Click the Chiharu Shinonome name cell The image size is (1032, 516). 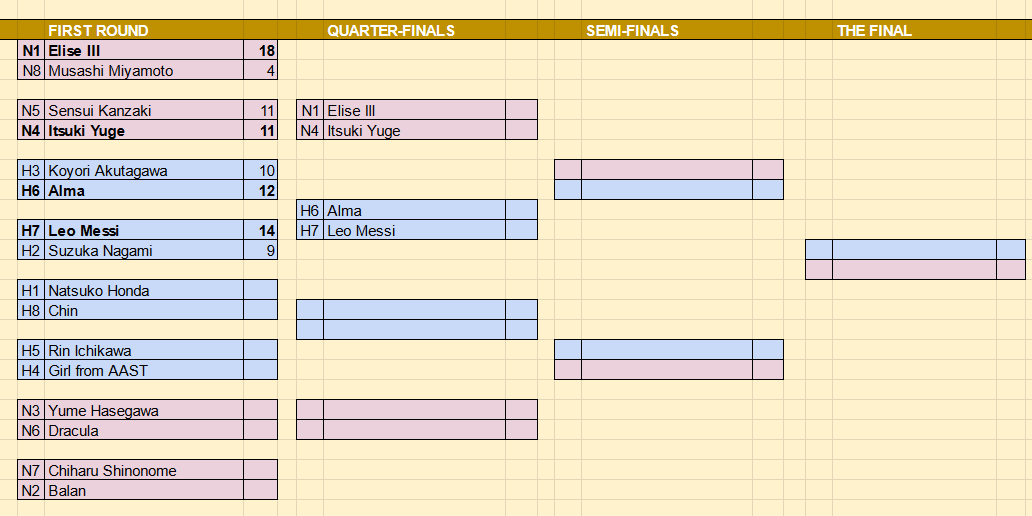[143, 471]
